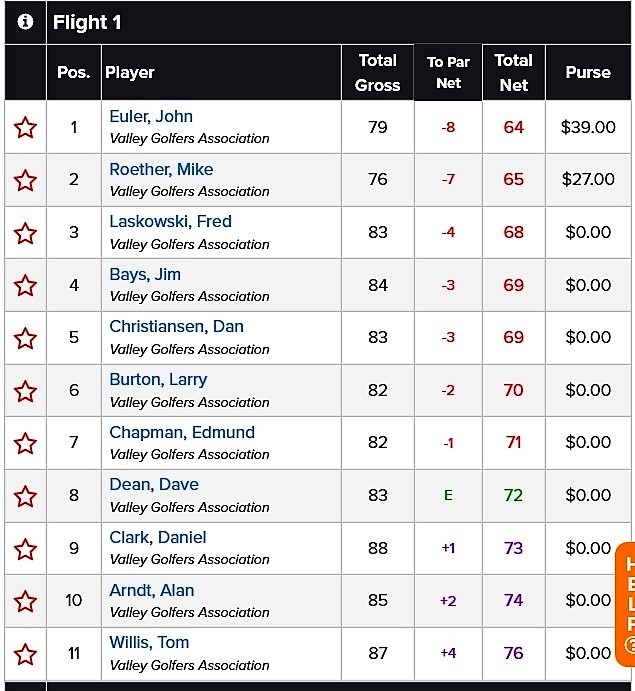Star Dave Dean's entry
635x691 pixels.
click(25, 496)
